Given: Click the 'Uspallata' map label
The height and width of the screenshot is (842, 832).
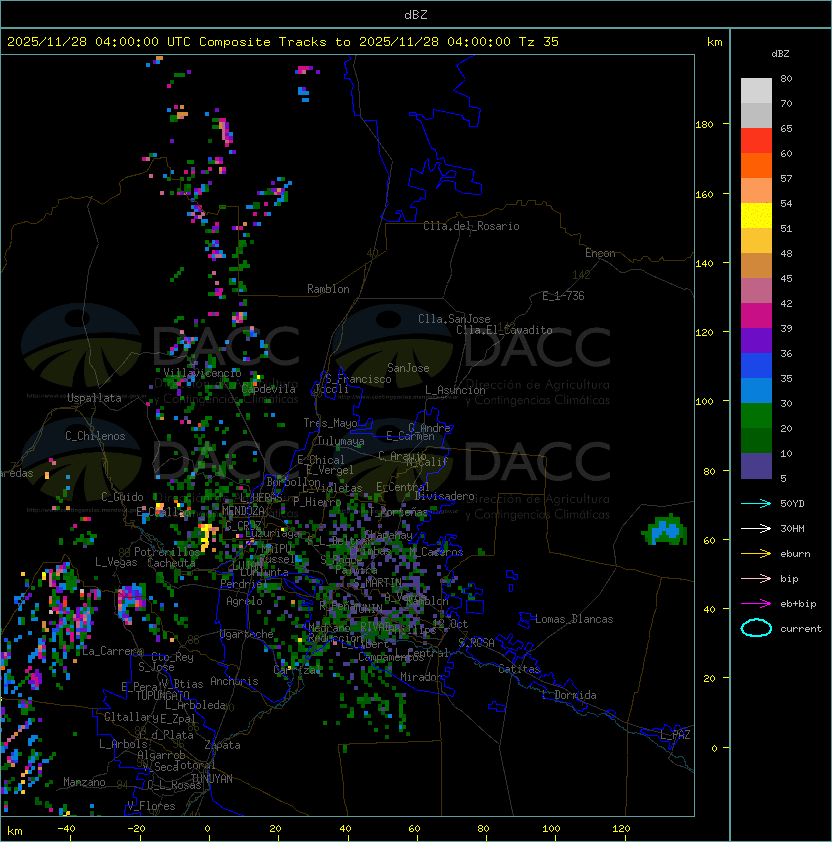Looking at the screenshot, I should 94,398.
